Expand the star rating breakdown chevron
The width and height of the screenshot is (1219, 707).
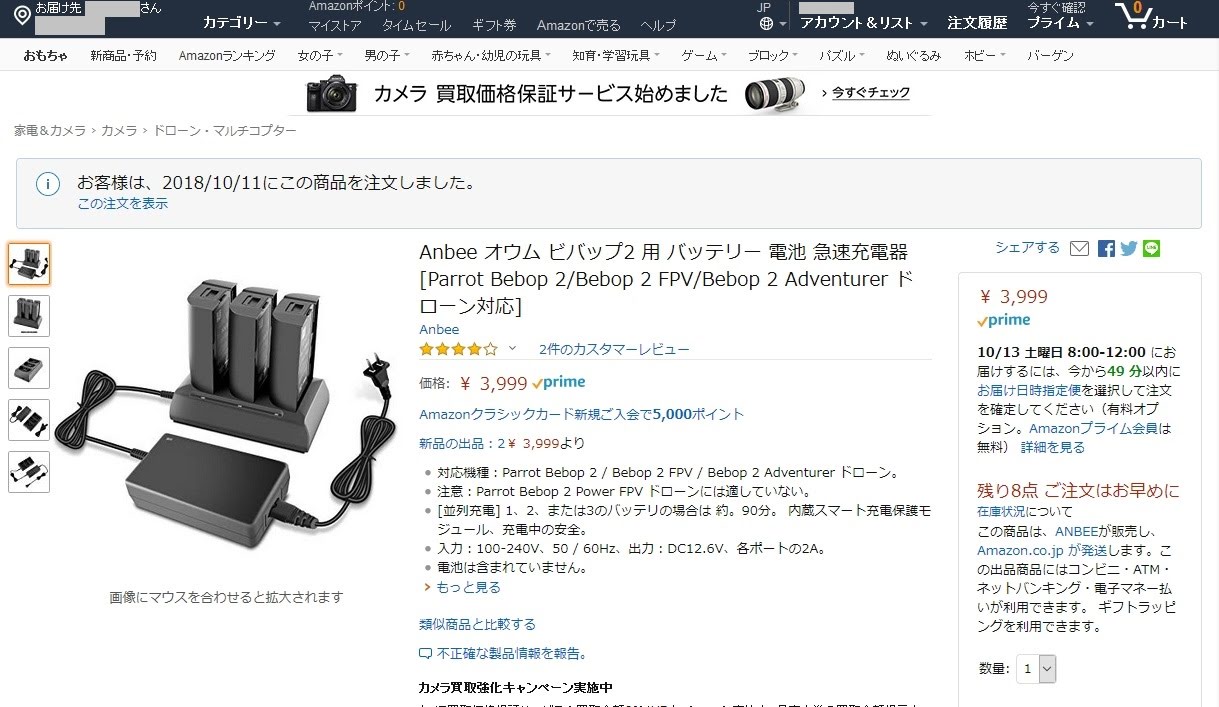pyautogui.click(x=512, y=348)
